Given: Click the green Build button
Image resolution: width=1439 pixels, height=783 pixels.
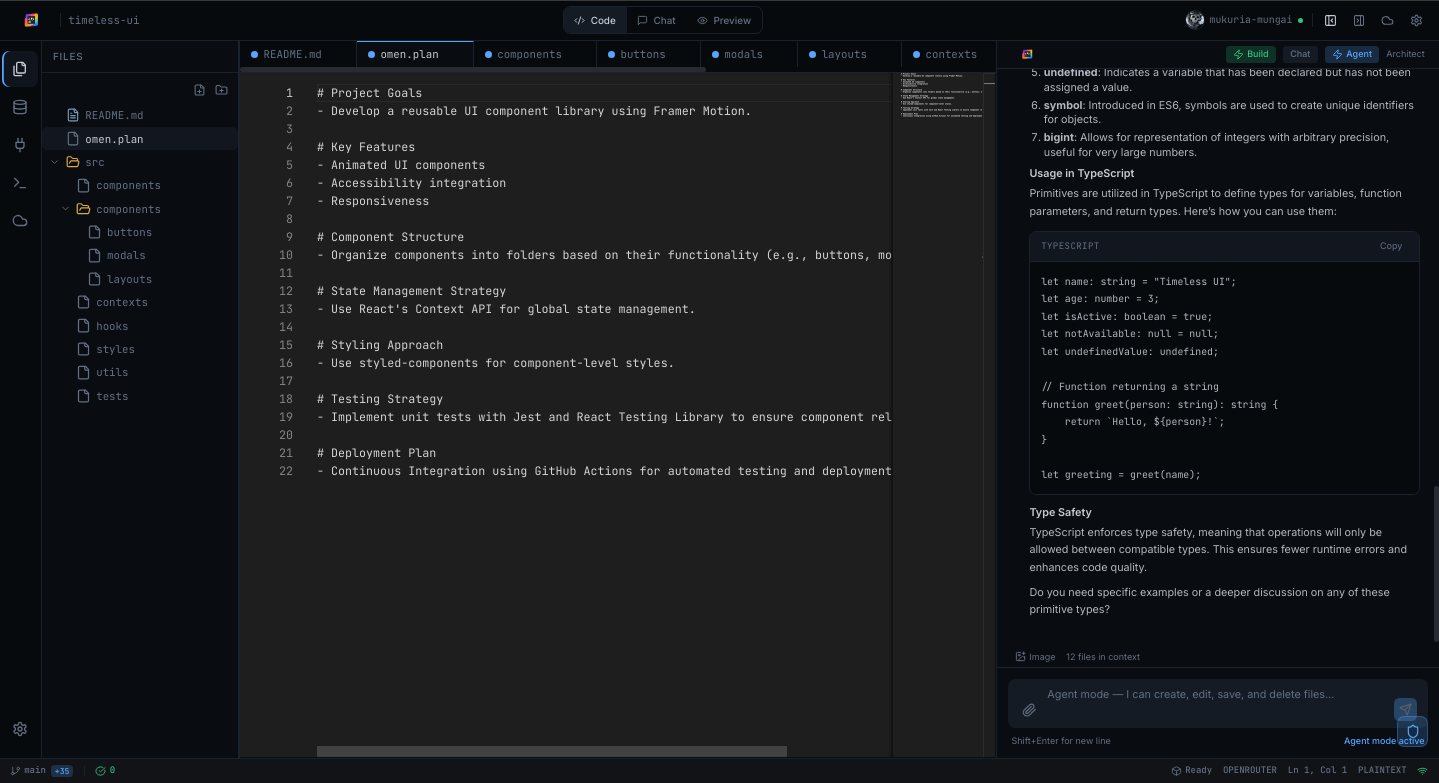Looking at the screenshot, I should point(1250,54).
